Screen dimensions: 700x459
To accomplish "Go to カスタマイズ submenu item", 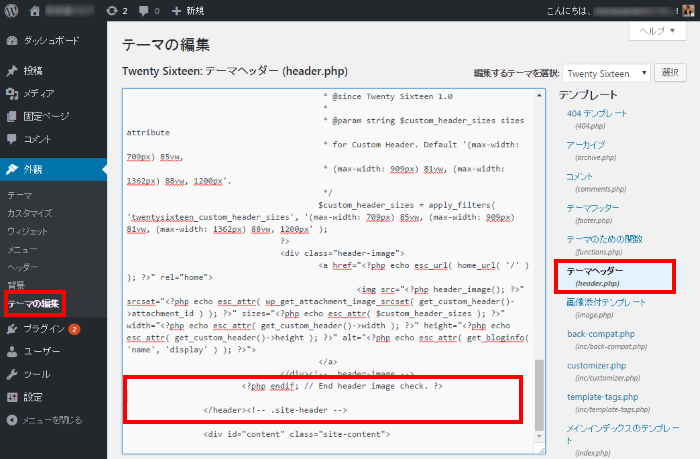I will [29, 213].
